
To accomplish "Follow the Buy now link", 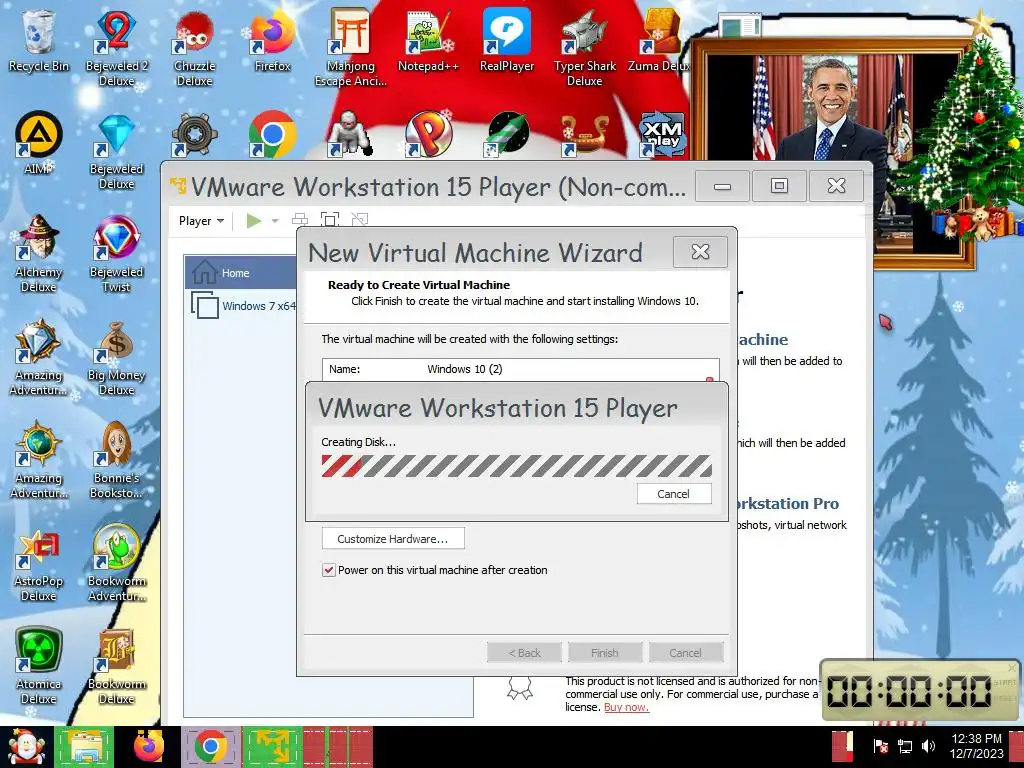I will pyautogui.click(x=626, y=707).
